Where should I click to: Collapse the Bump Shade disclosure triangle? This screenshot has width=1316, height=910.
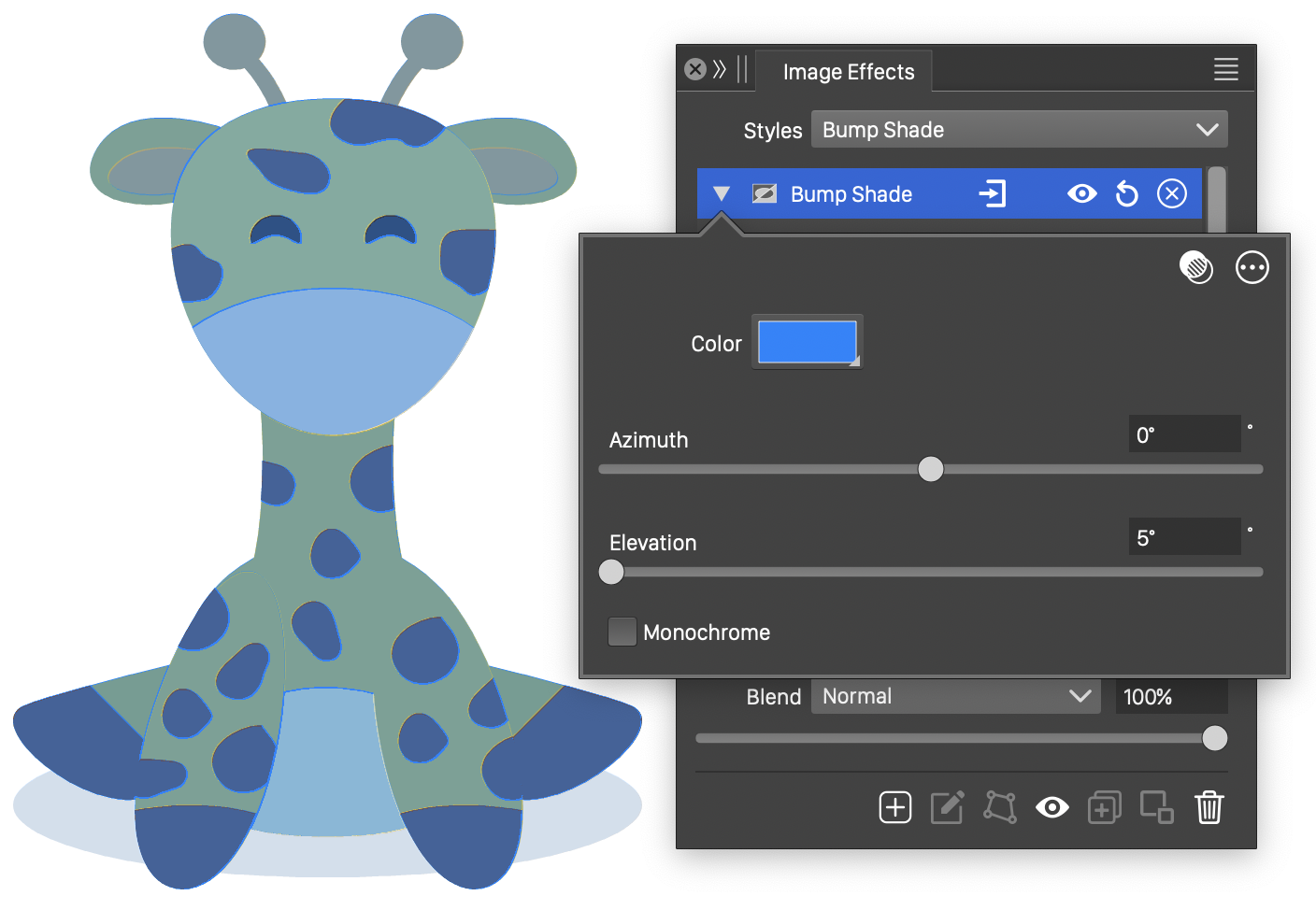coord(721,194)
